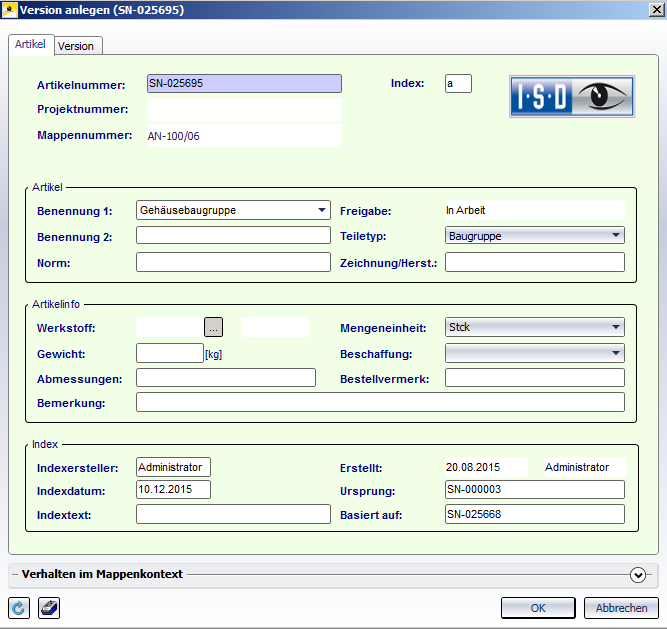This screenshot has height=629, width=667.
Task: Open the Benennung 1 dropdown
Action: 321,210
